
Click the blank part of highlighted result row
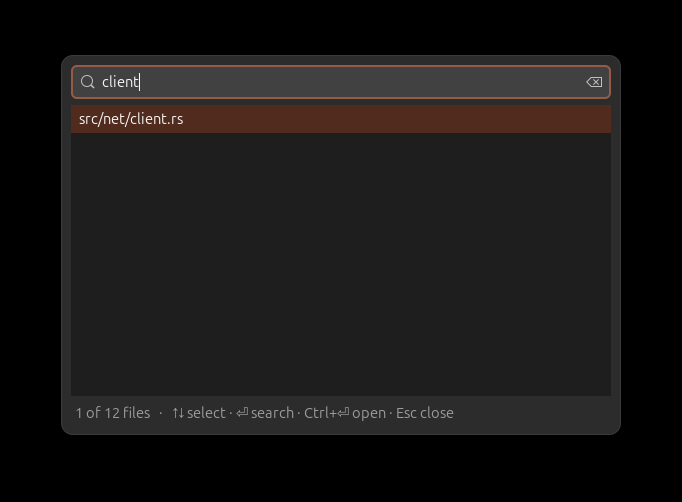(x=397, y=119)
